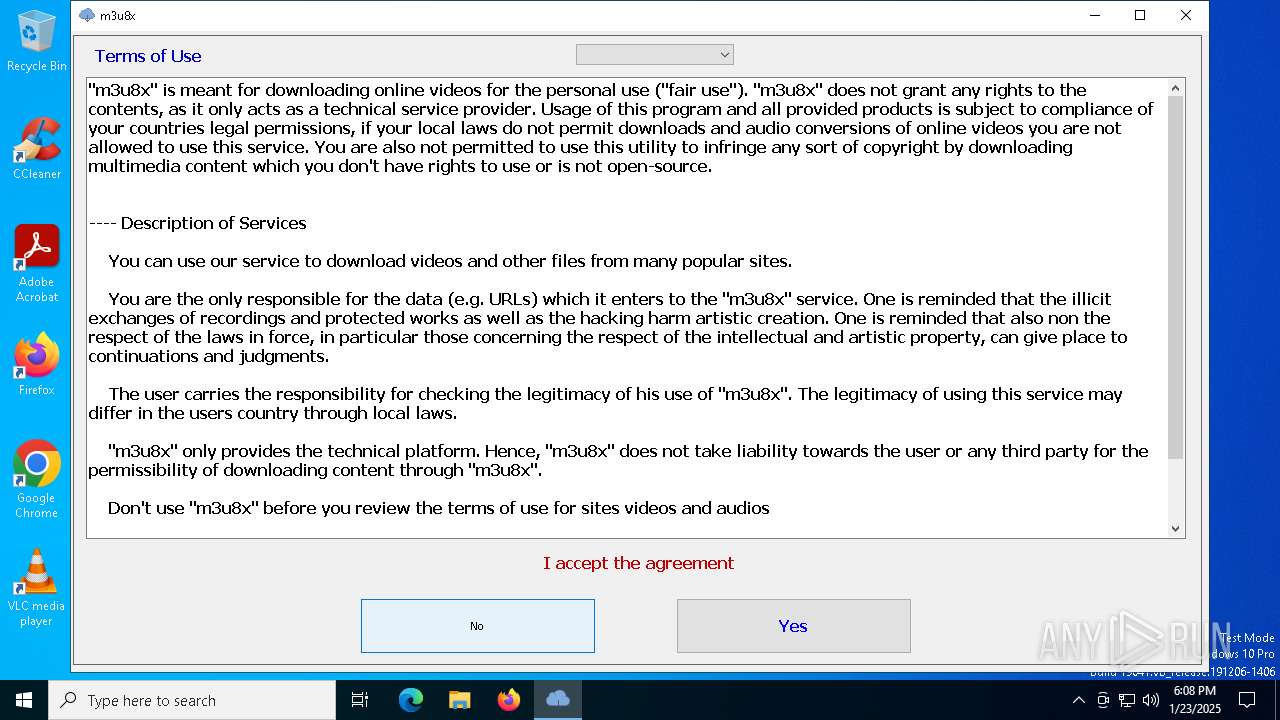Click the line 'Don't use "m3u8x" before you review'
Viewport: 1280px width, 720px height.
coord(438,508)
